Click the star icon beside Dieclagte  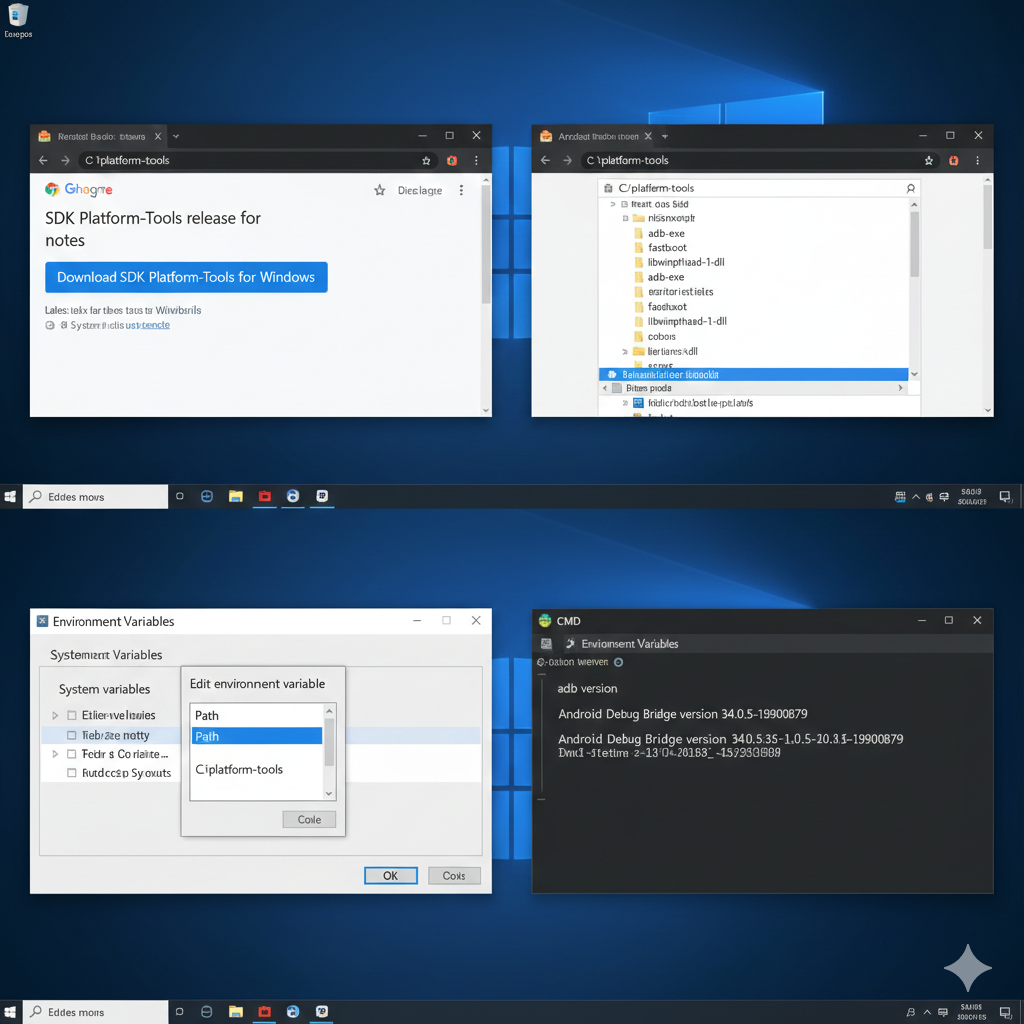click(379, 190)
